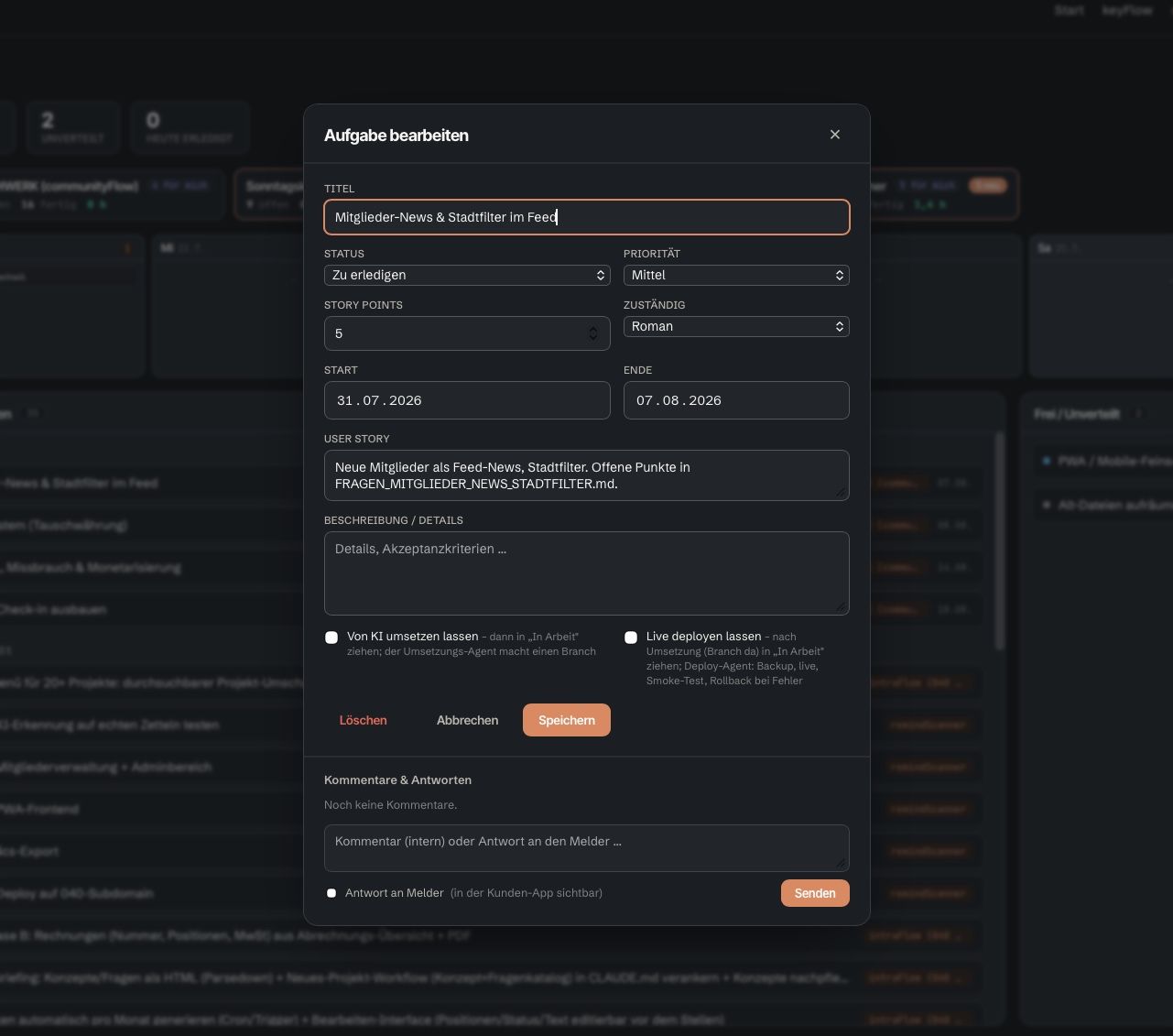Click into the Beschreibung / Details text area
The image size is (1173, 1036).
point(586,573)
